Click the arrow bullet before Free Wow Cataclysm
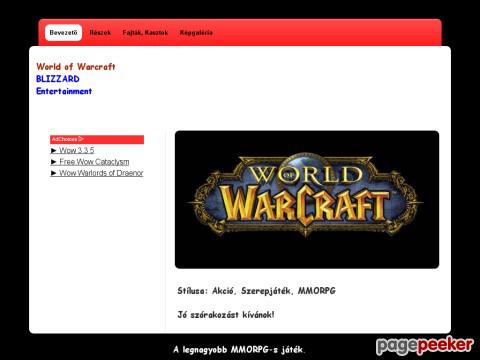 click(x=54, y=162)
